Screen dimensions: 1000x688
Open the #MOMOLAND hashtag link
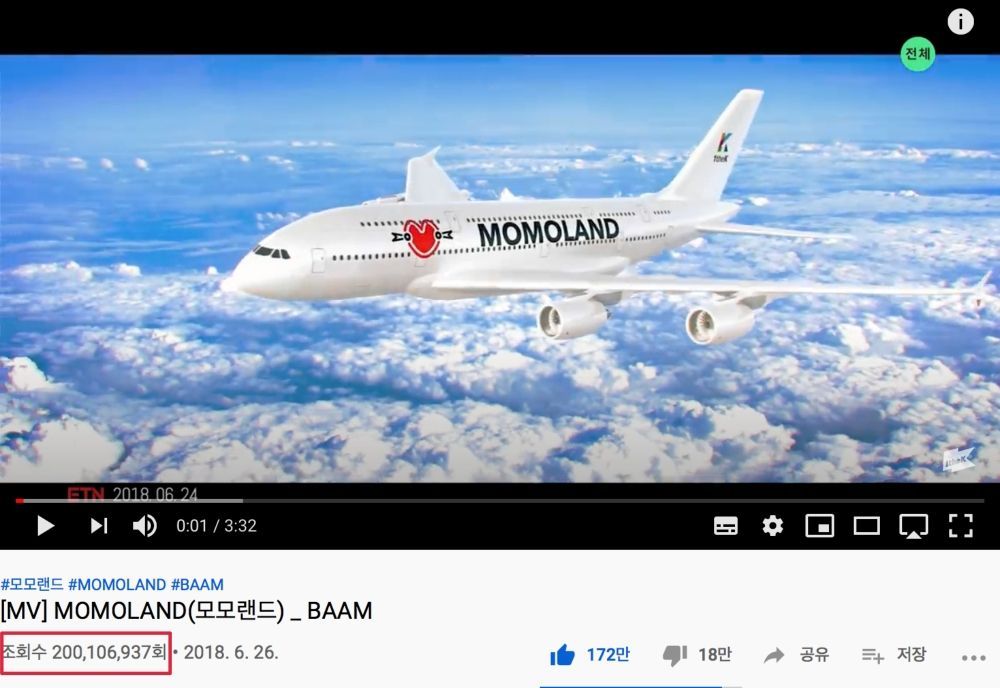(117, 584)
